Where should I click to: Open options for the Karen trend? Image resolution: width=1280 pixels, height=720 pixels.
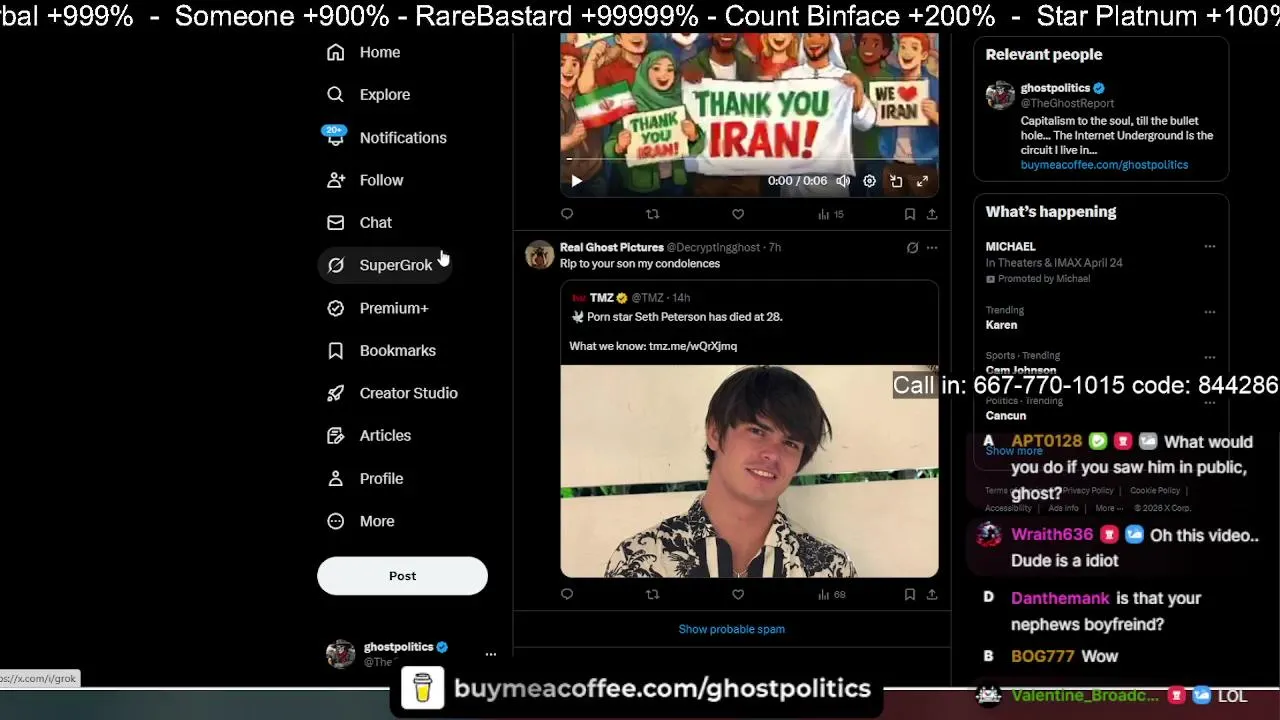1209,312
